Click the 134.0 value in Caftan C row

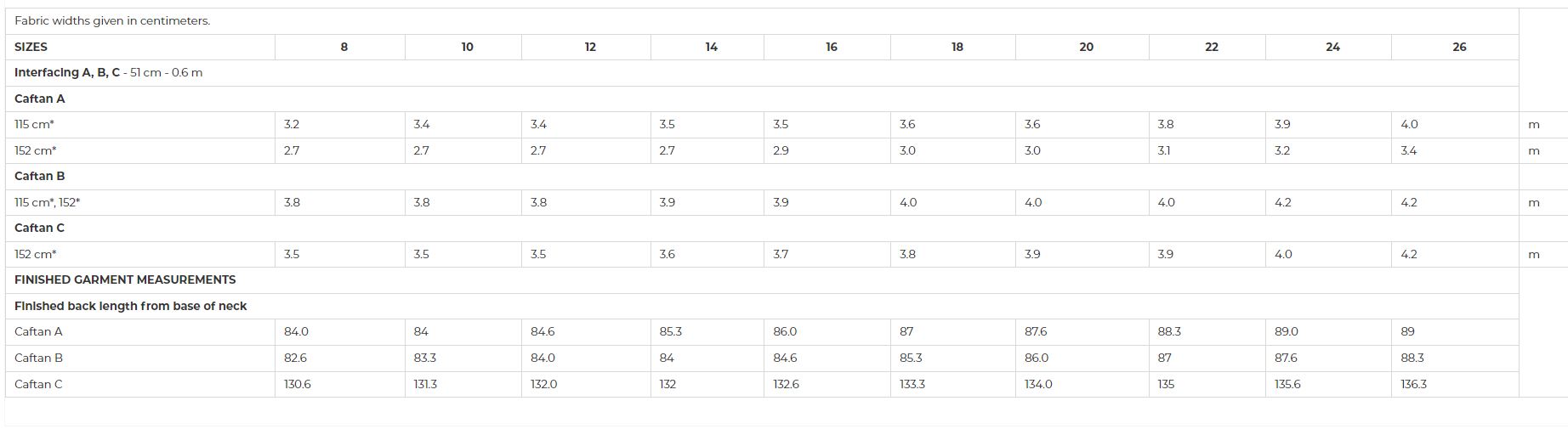1038,384
